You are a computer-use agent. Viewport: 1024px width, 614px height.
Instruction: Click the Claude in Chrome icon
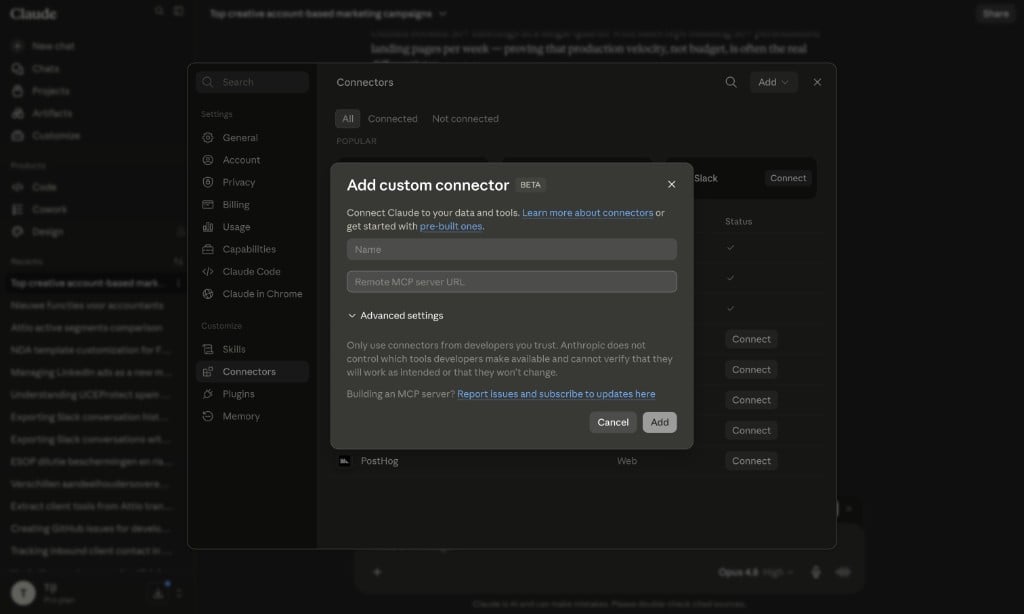(x=208, y=294)
